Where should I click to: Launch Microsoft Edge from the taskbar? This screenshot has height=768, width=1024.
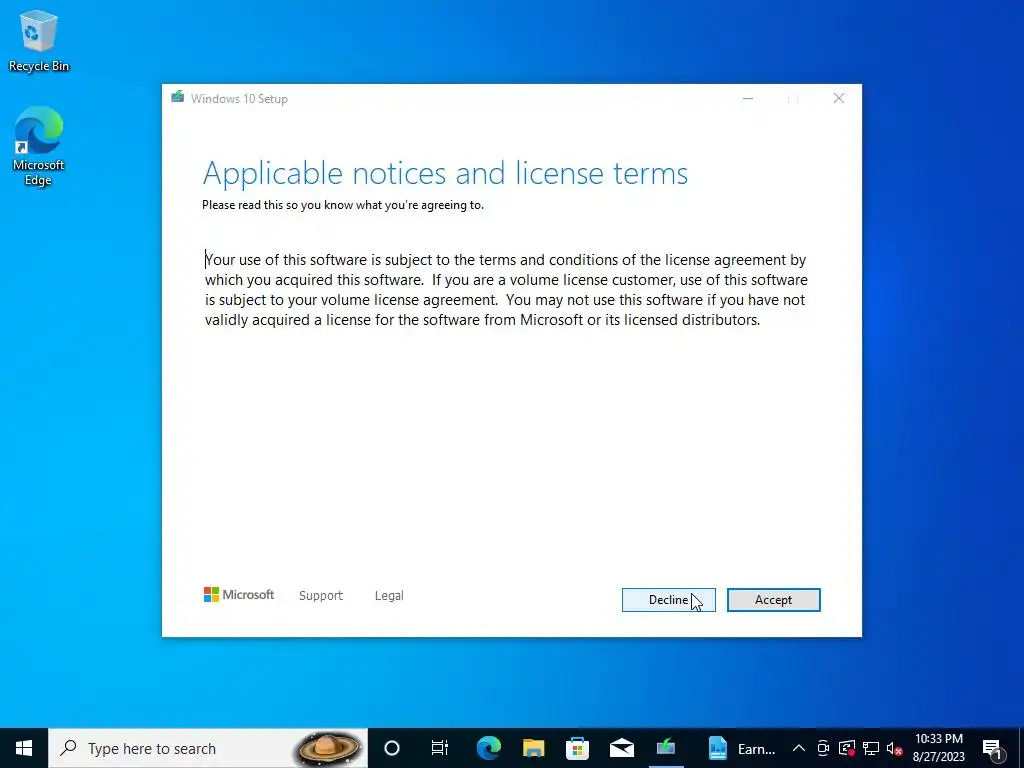pyautogui.click(x=488, y=748)
